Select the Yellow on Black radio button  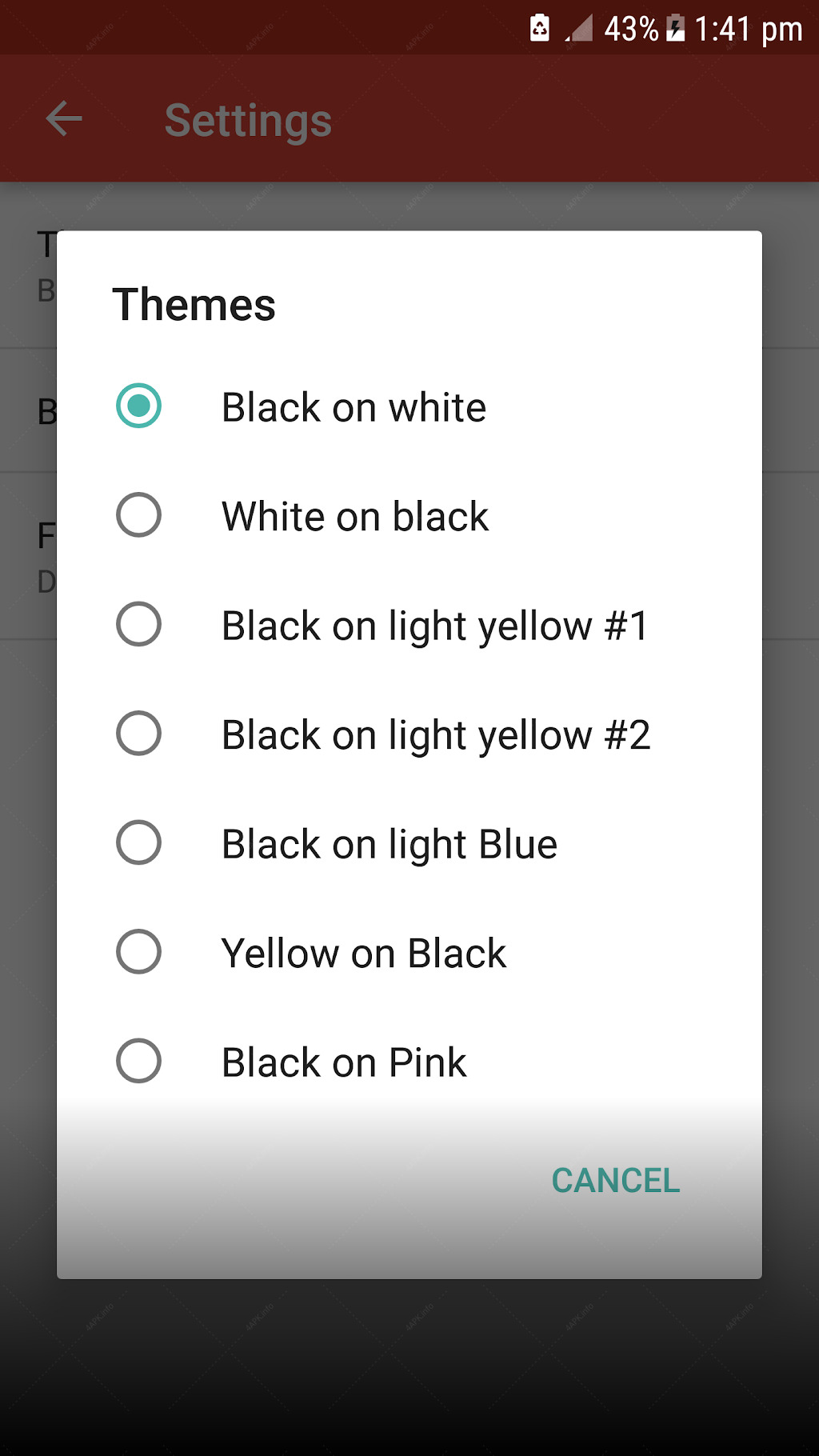tap(138, 951)
